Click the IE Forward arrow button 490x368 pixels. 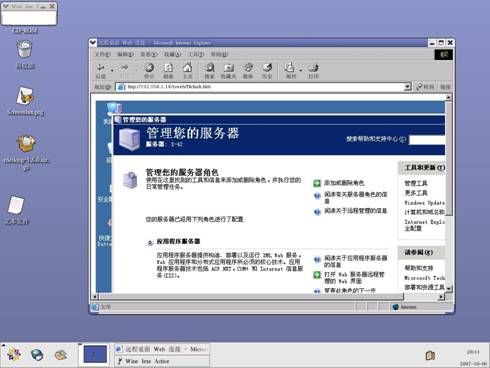click(125, 68)
